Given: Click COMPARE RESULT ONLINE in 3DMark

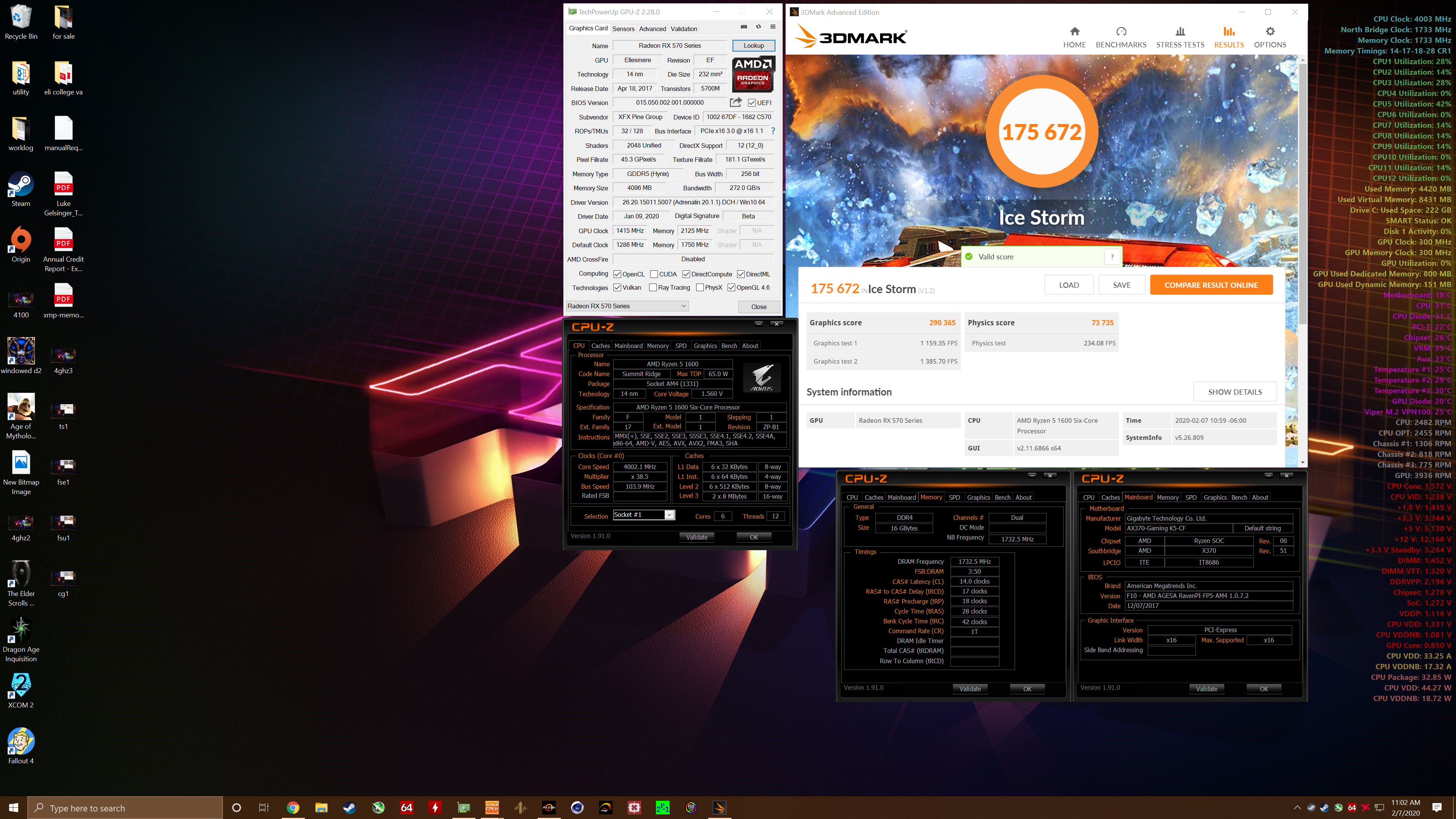Looking at the screenshot, I should pos(1211,285).
